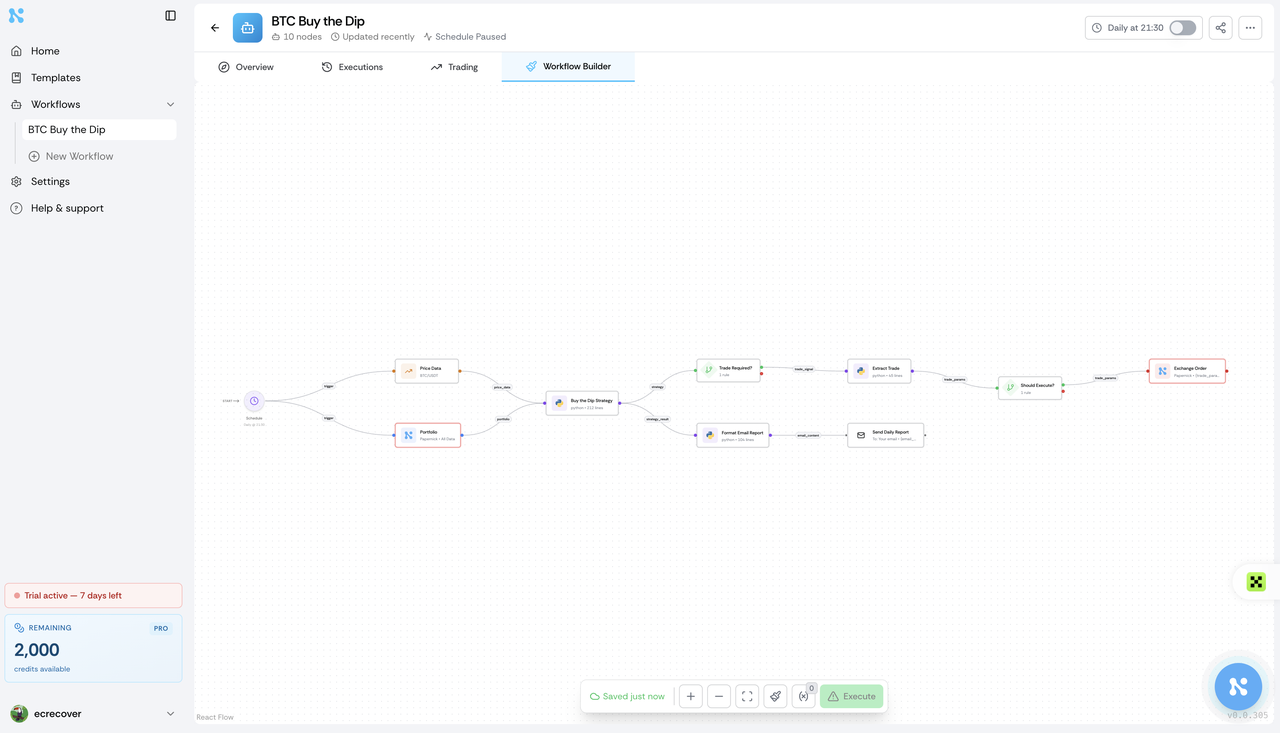Select the Schedule trigger clock node
Viewport: 1280px width, 733px height.
pyautogui.click(x=254, y=401)
